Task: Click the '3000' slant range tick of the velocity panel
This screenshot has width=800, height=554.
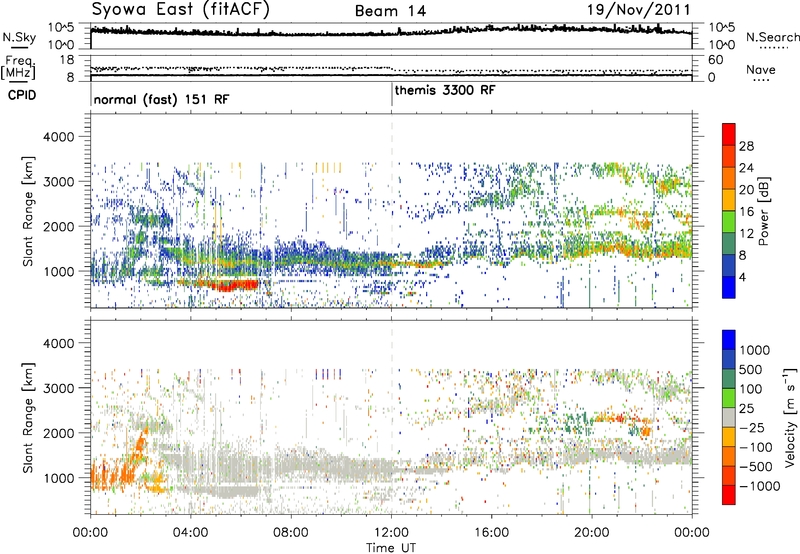Action: (58, 388)
